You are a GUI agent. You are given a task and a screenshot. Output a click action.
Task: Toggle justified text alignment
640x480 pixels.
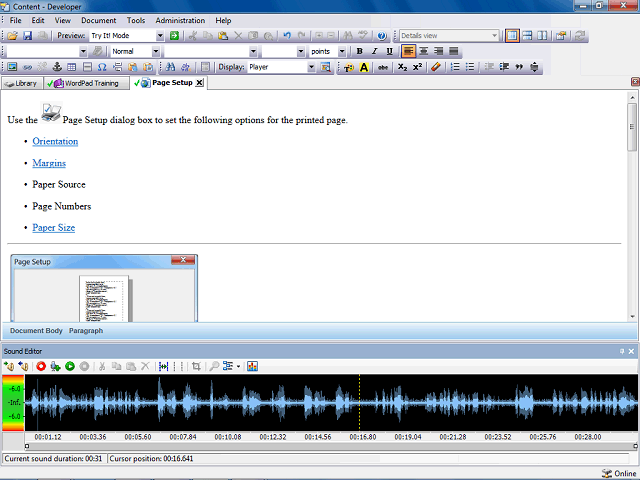point(453,51)
